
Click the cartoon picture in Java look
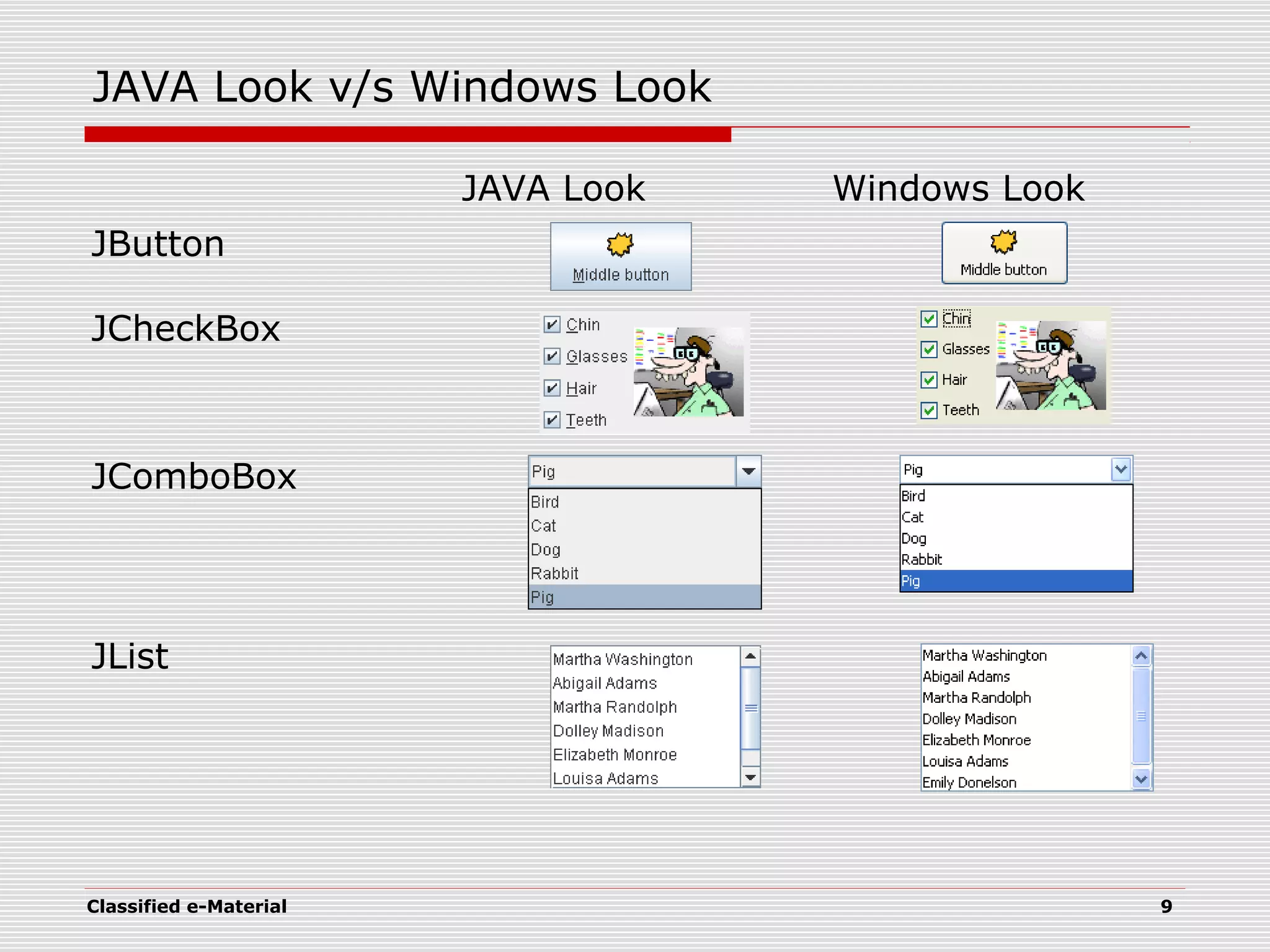688,372
